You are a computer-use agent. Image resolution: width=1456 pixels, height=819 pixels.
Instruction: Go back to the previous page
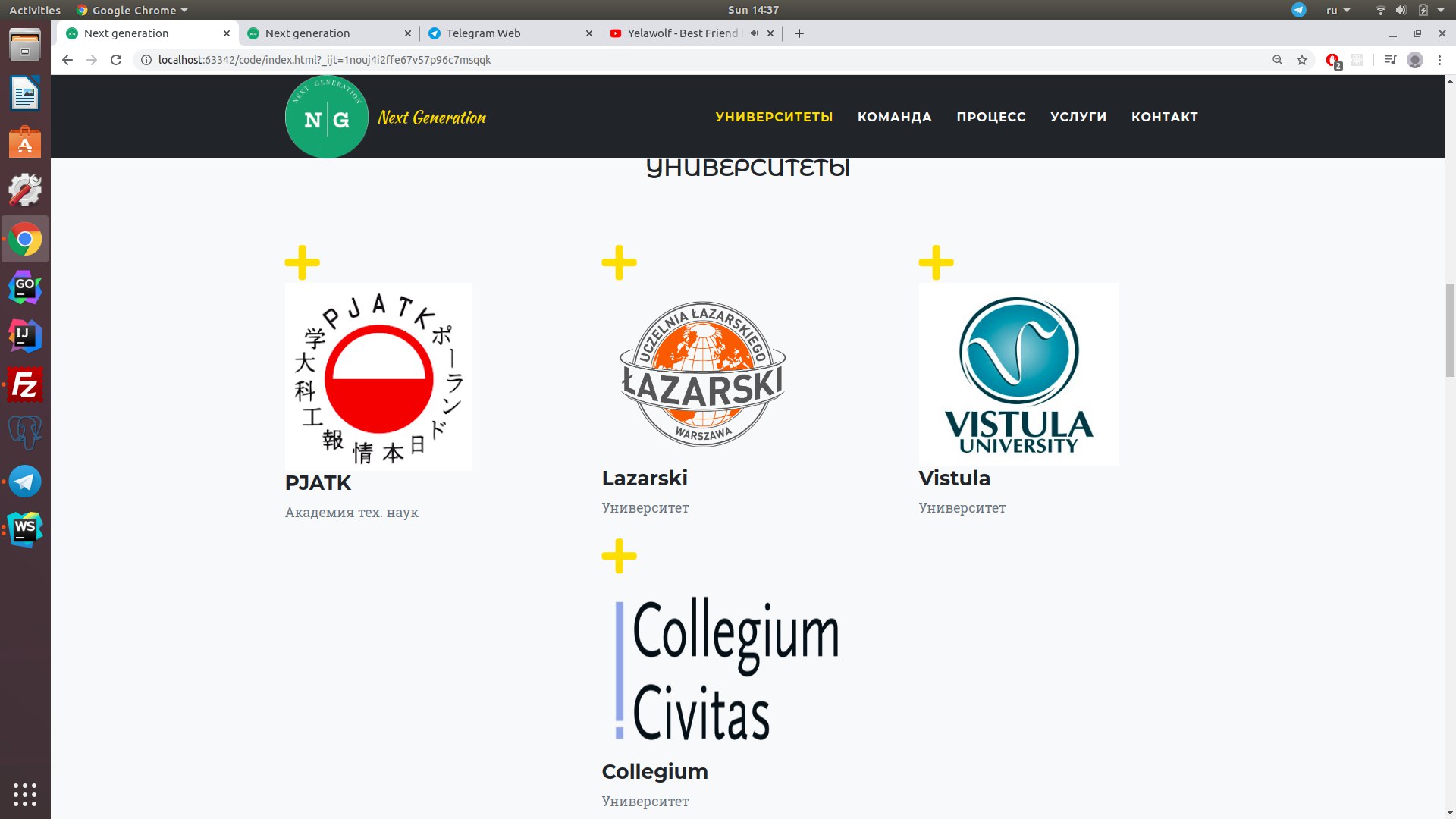67,60
